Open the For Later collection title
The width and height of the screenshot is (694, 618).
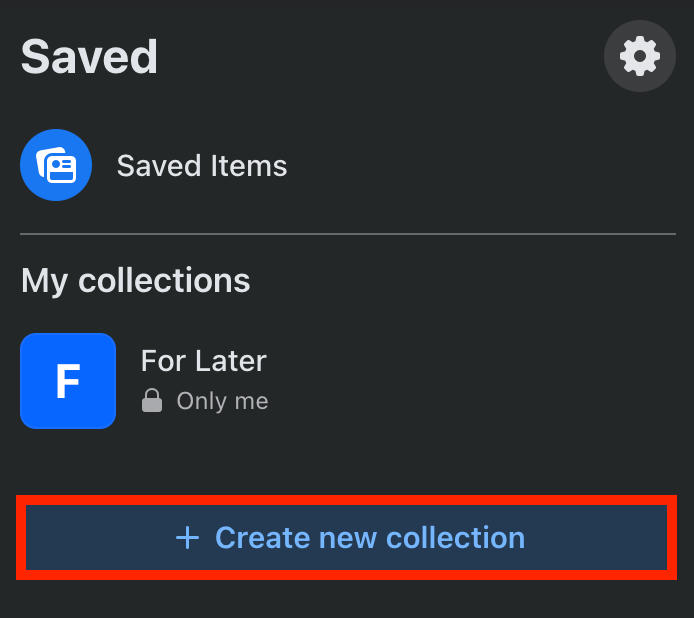203,360
